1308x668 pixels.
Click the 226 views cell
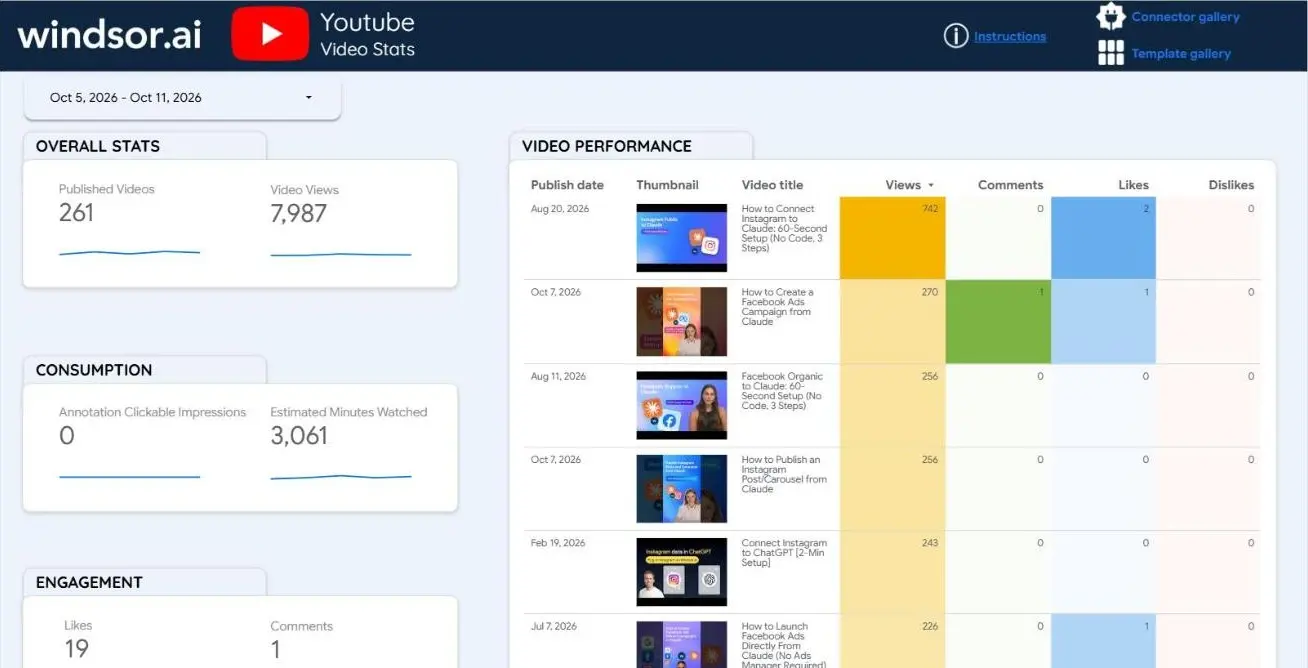(892, 642)
